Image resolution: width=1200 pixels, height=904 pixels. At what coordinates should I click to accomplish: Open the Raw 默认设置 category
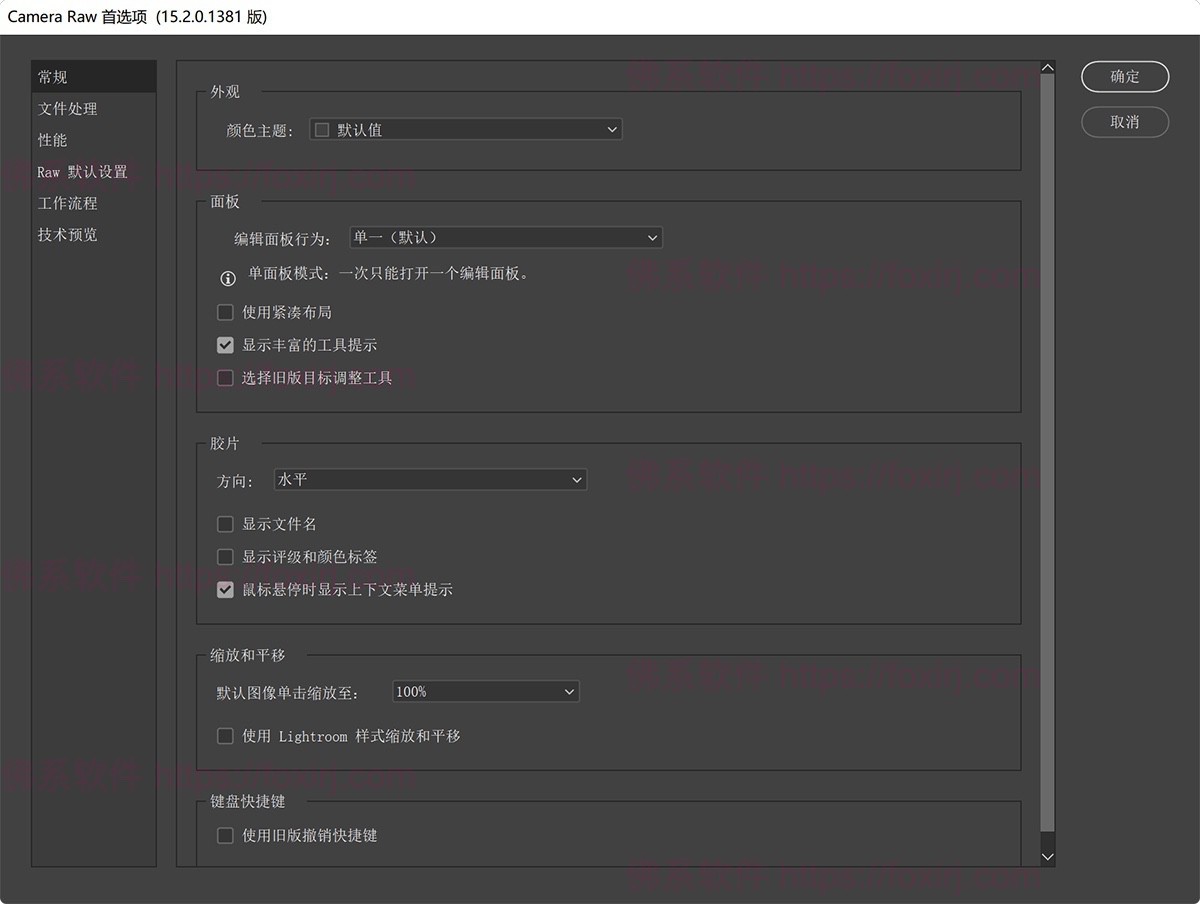(x=83, y=172)
